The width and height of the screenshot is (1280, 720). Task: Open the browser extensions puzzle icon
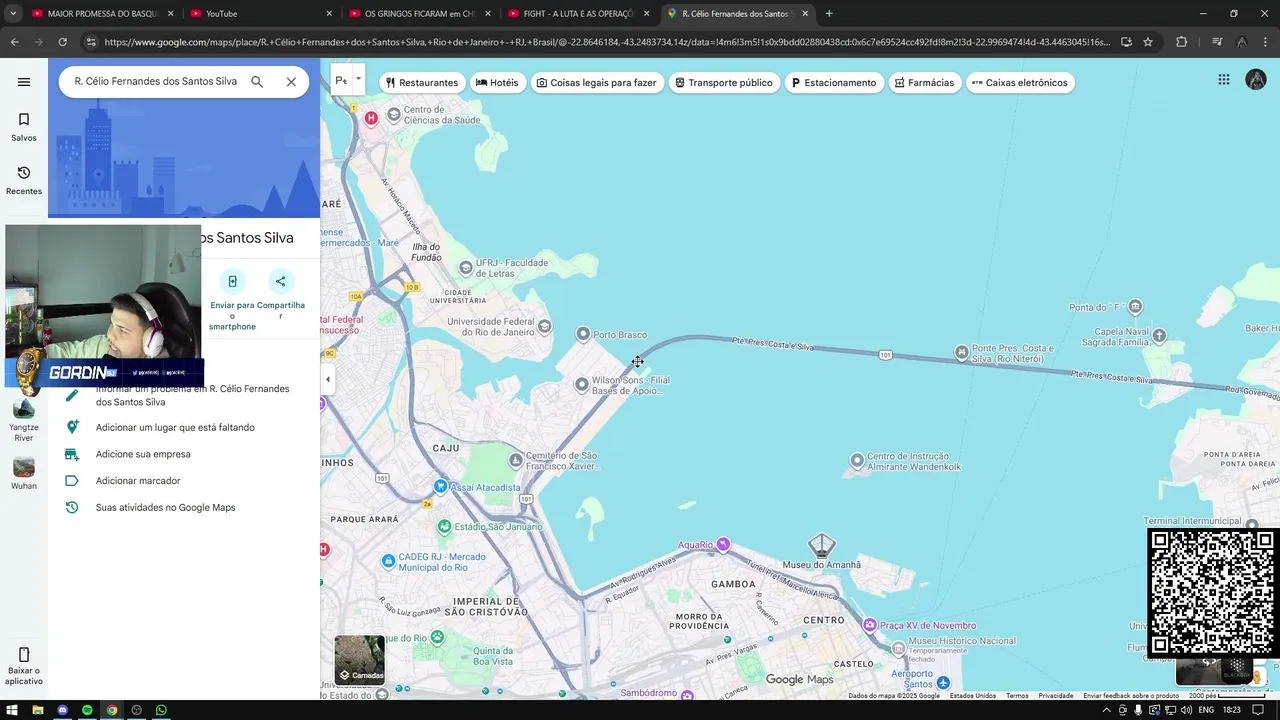point(1181,42)
